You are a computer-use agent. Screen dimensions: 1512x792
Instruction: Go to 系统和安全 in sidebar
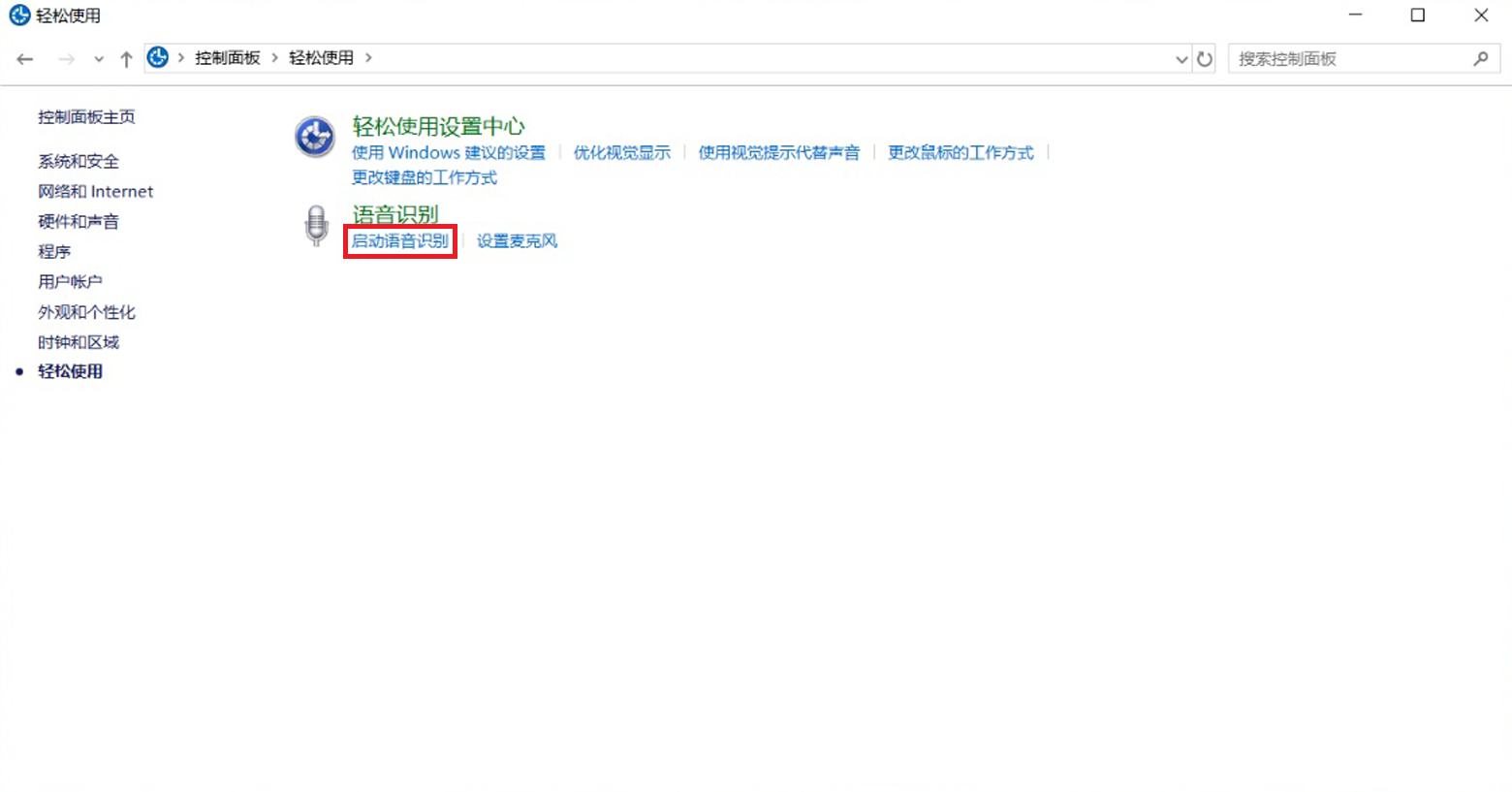click(x=79, y=161)
